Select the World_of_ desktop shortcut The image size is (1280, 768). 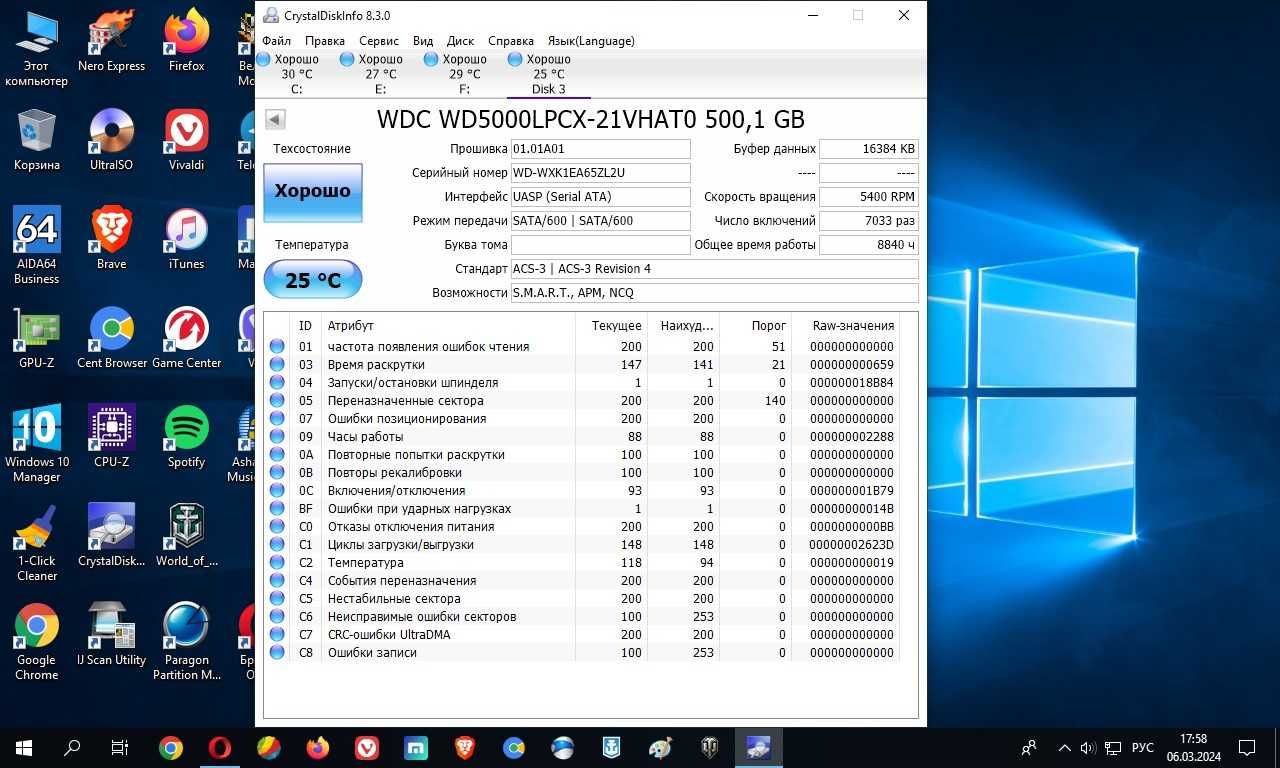point(186,535)
